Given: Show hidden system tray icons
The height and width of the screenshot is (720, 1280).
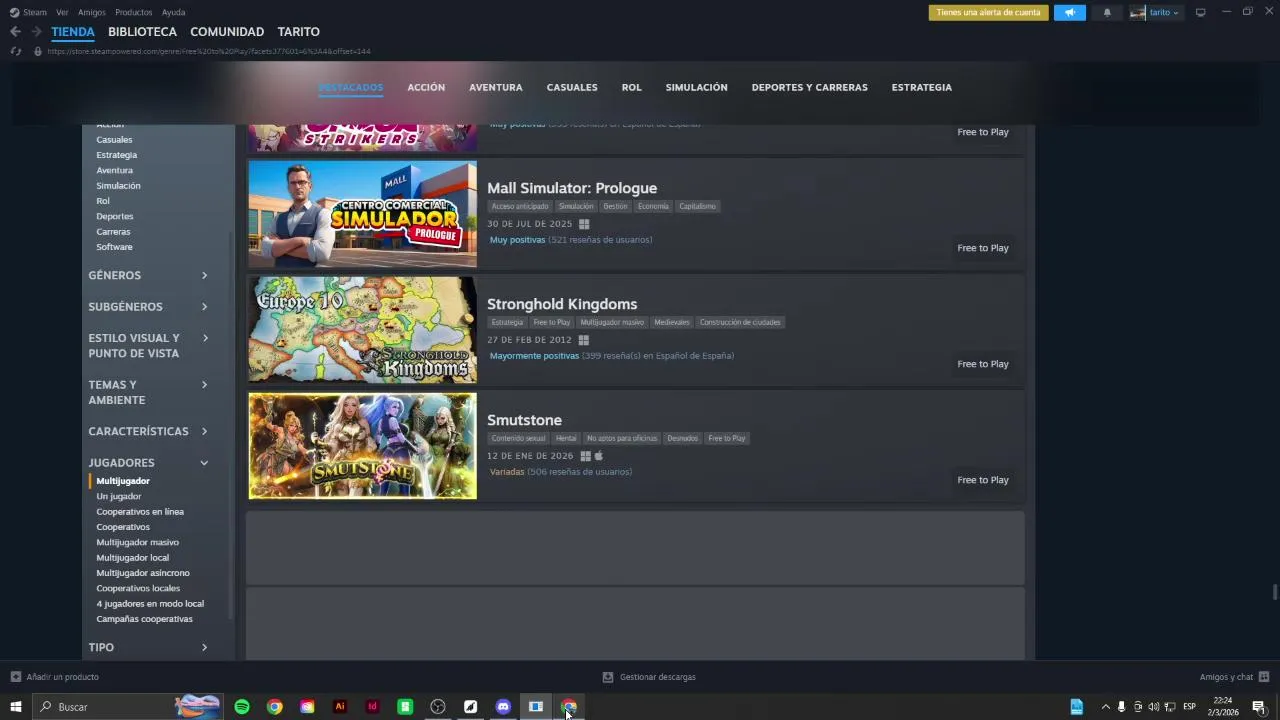Looking at the screenshot, I should click(x=1105, y=707).
